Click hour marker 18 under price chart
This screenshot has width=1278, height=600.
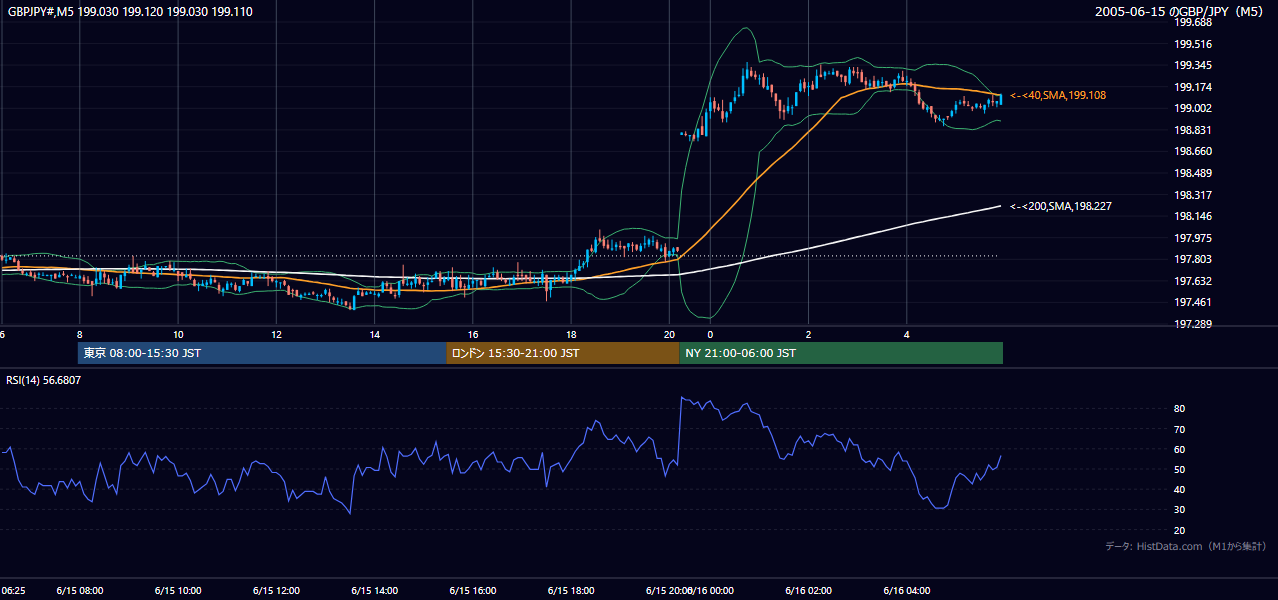point(571,334)
